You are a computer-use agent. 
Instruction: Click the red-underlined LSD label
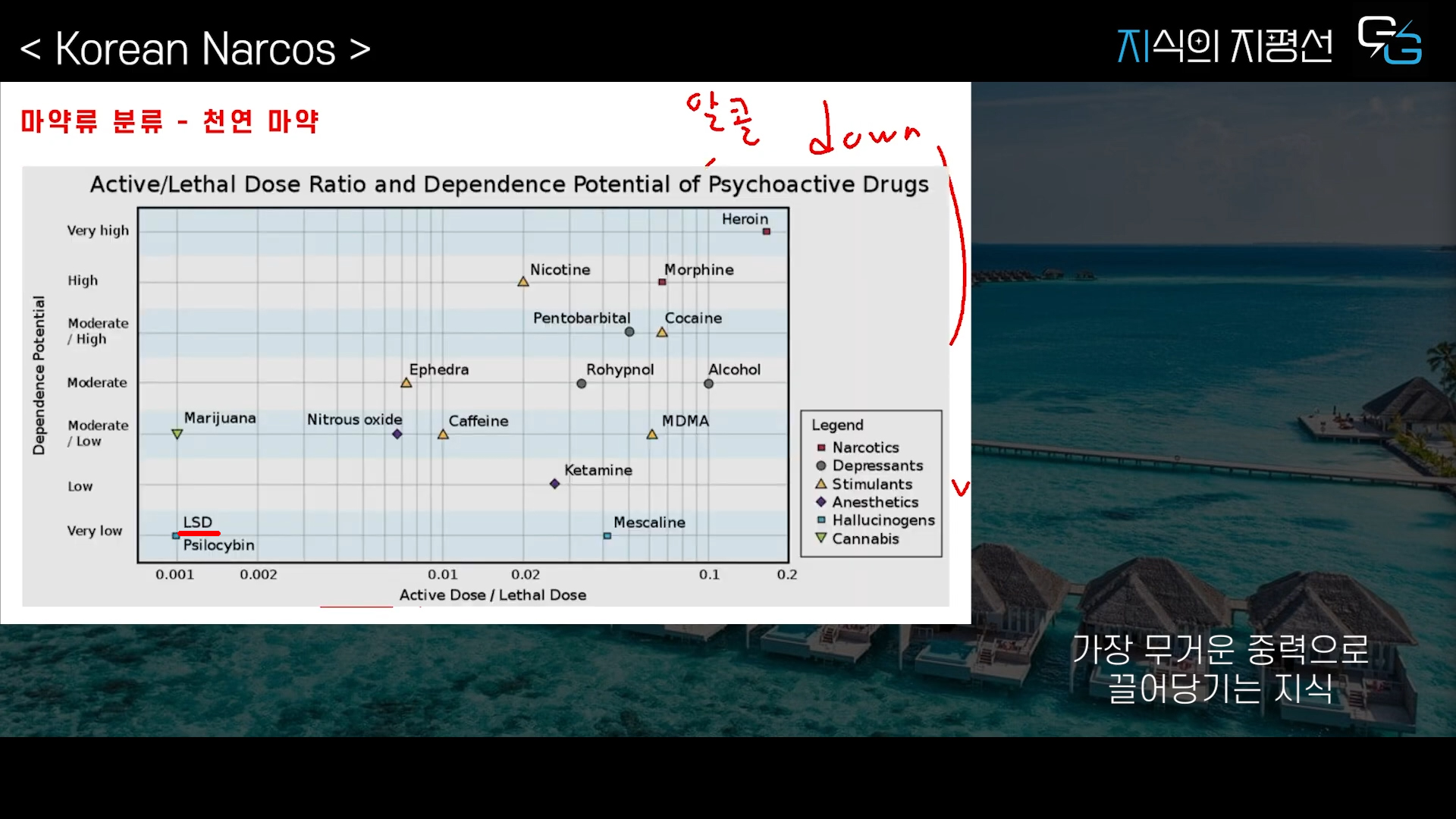(x=197, y=522)
